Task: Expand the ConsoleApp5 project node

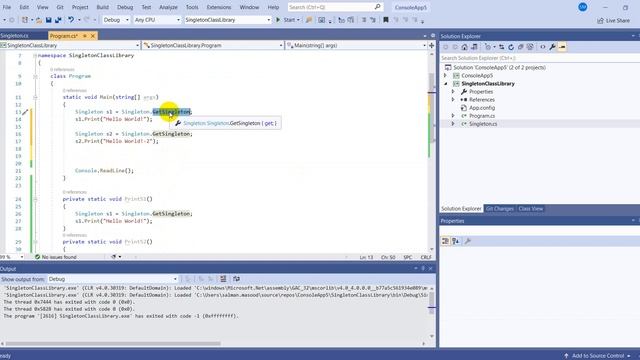Action: [x=446, y=76]
